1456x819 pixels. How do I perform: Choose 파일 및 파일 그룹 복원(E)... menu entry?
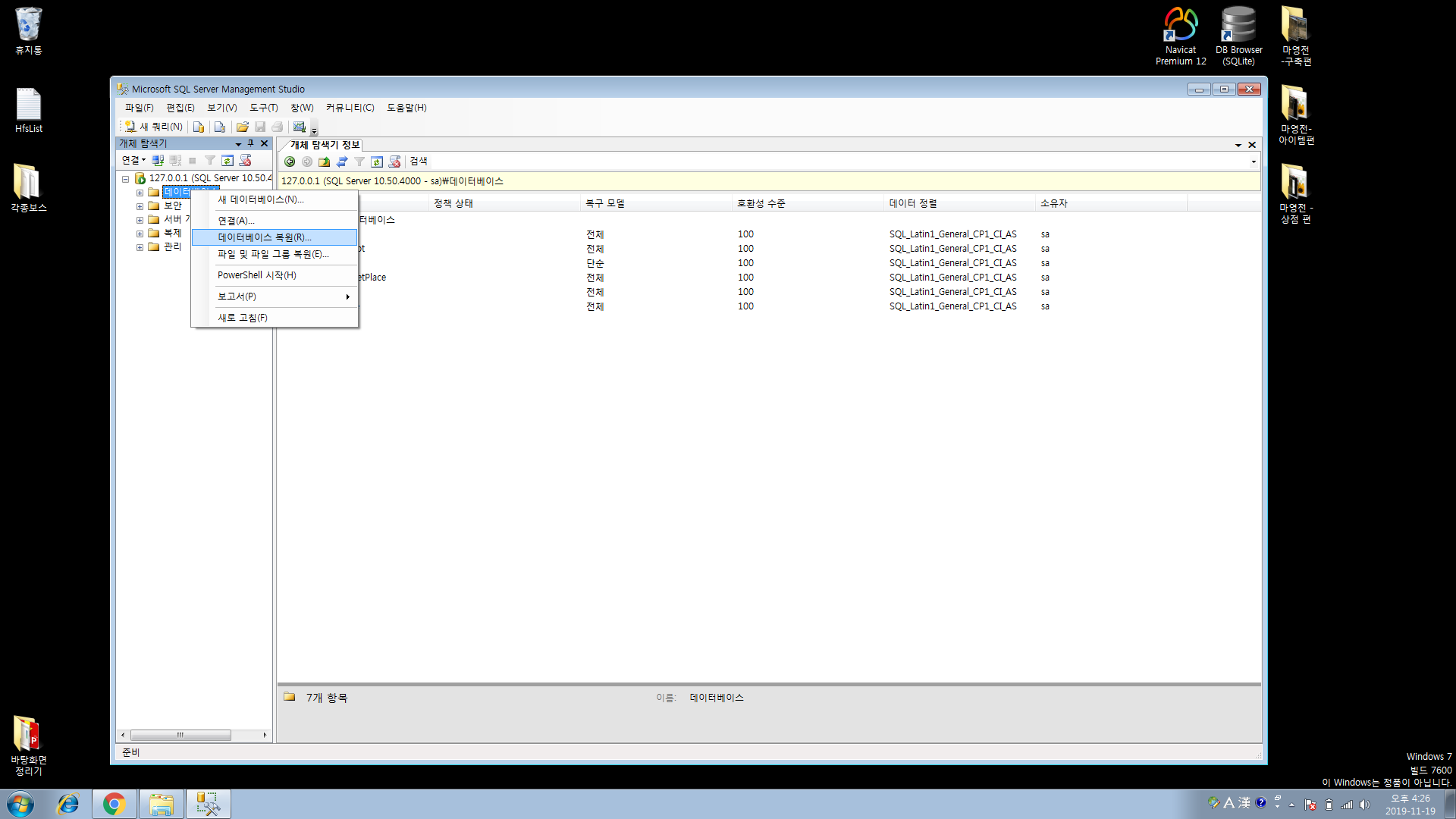click(275, 254)
